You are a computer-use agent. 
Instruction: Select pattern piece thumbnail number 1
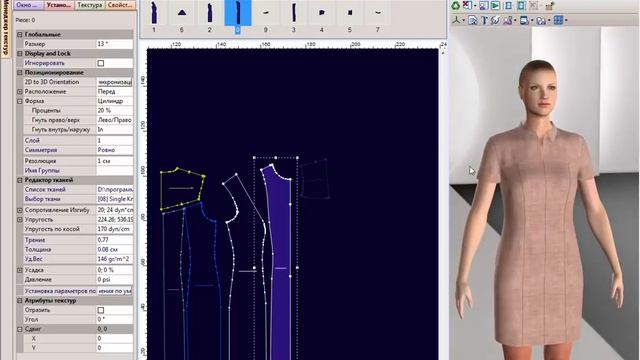pyautogui.click(x=154, y=13)
